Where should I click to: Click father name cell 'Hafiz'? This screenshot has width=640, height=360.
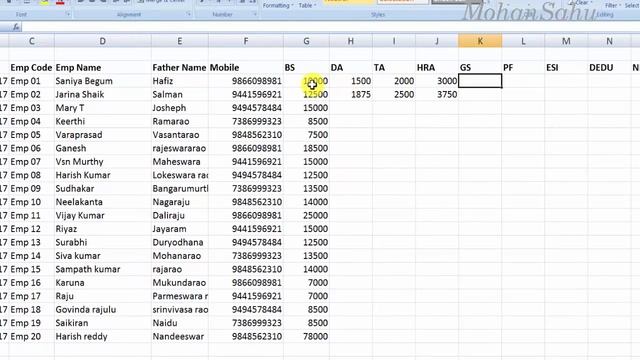click(180, 81)
